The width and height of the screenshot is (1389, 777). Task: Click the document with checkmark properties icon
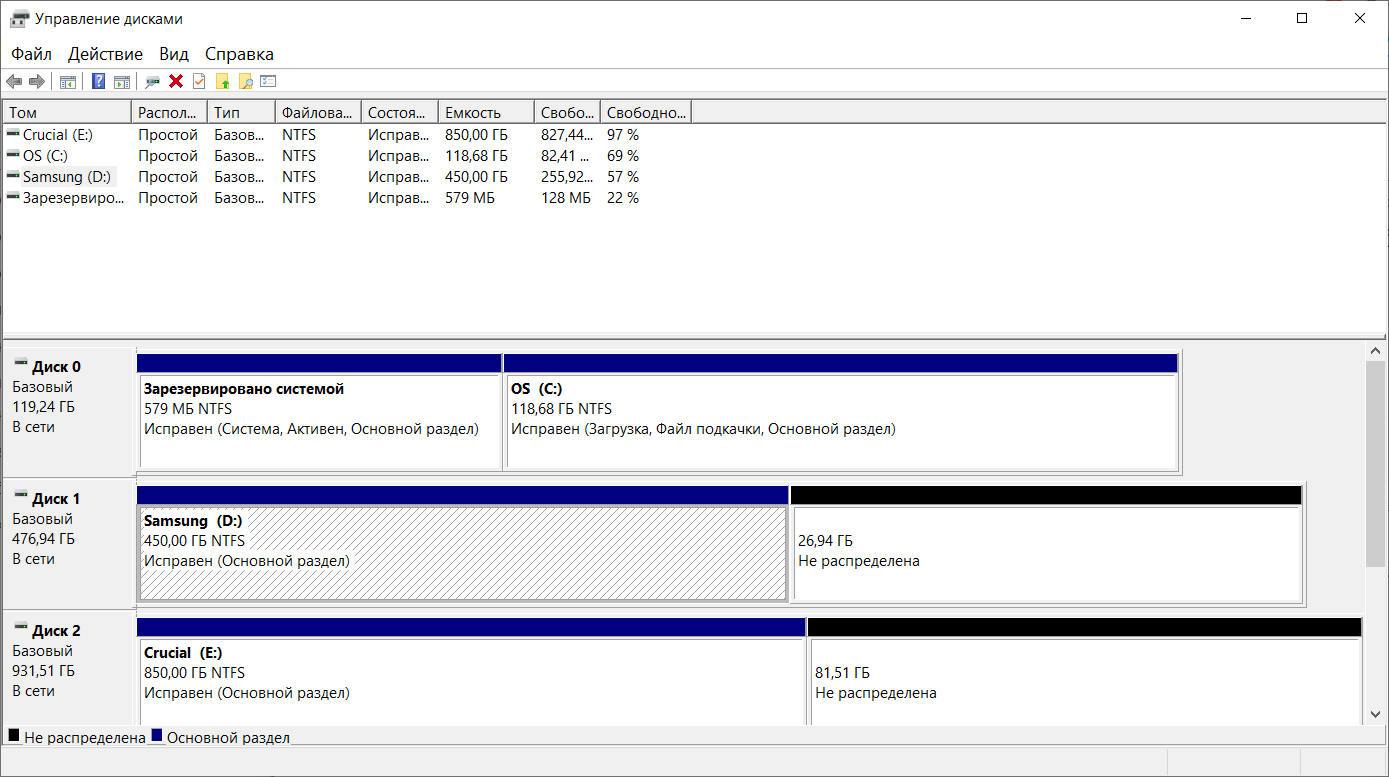(x=199, y=81)
